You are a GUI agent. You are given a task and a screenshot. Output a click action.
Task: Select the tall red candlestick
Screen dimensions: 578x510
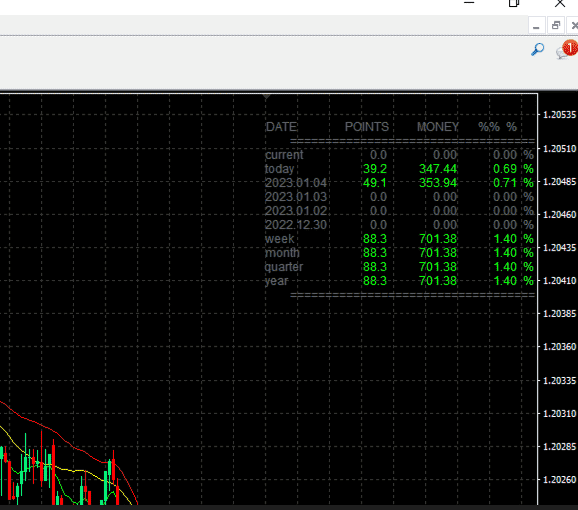tap(54, 472)
